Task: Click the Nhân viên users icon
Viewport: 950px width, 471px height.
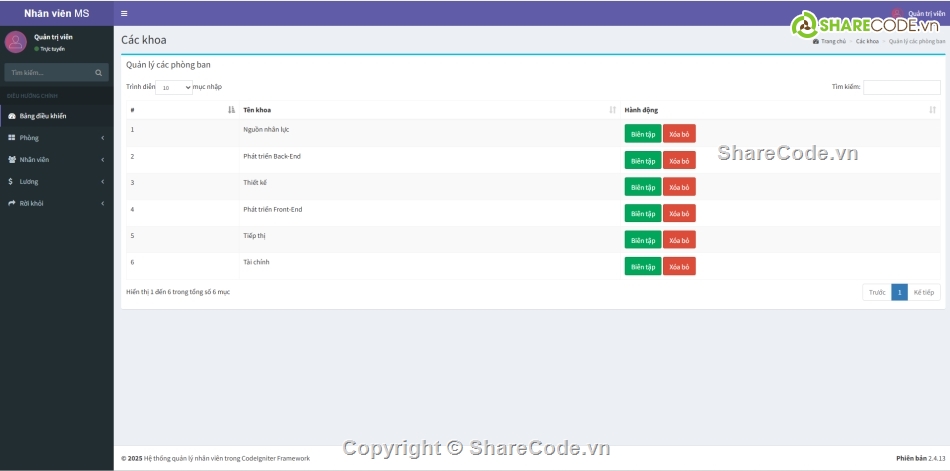Action: pos(12,159)
